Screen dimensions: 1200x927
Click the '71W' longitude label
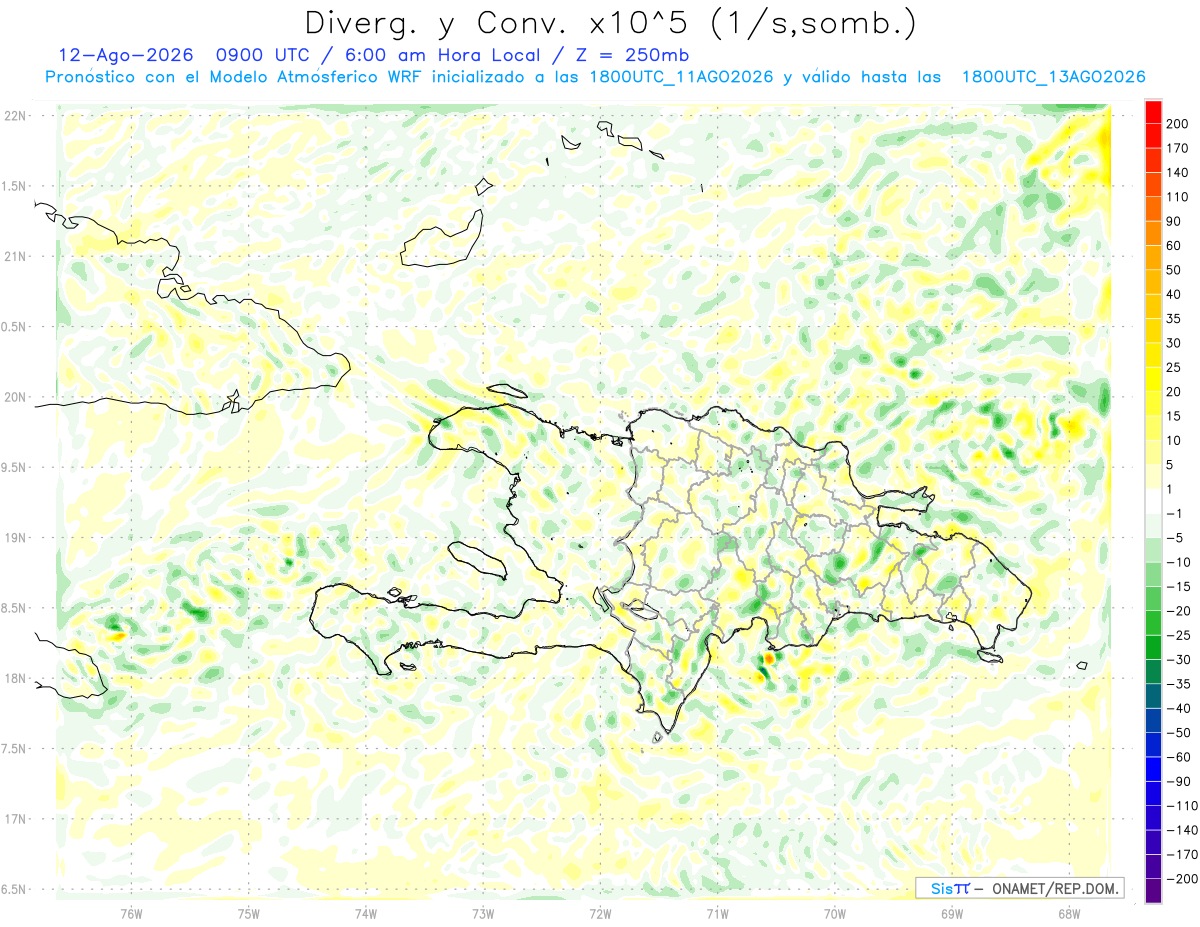click(717, 914)
